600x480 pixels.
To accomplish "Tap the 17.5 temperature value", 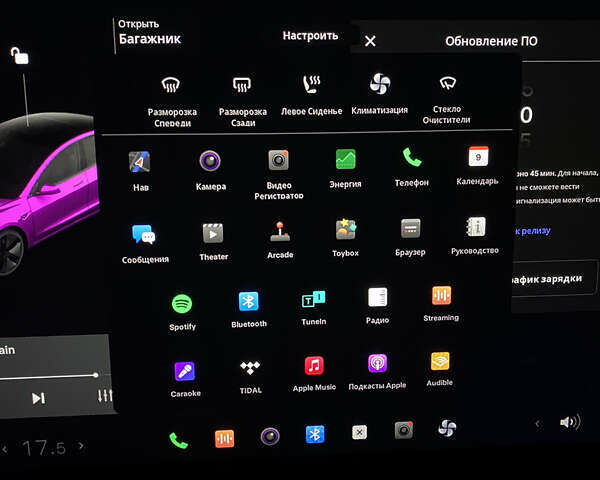I will click(43, 448).
